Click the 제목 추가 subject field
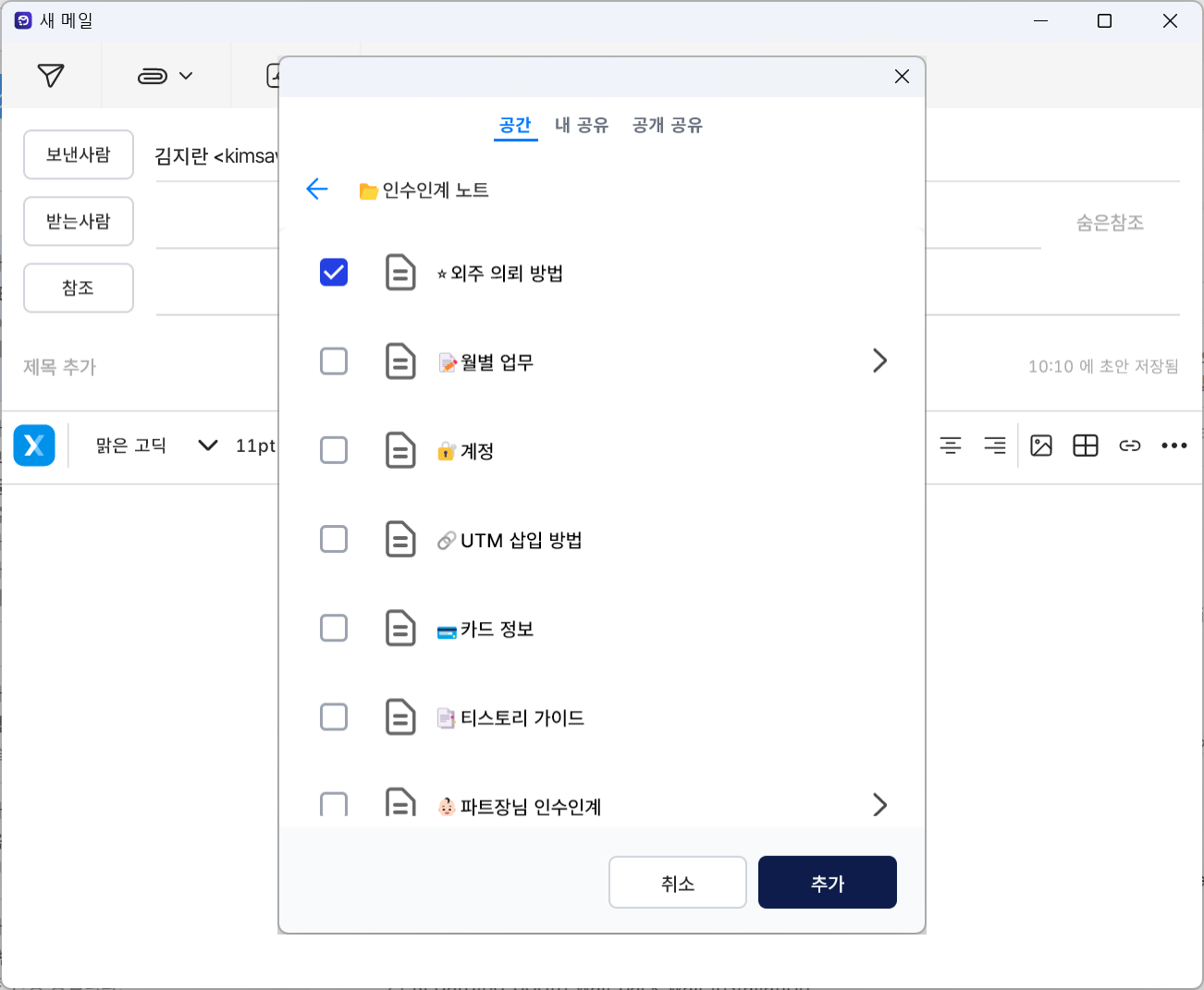This screenshot has width=1204, height=990. (59, 367)
